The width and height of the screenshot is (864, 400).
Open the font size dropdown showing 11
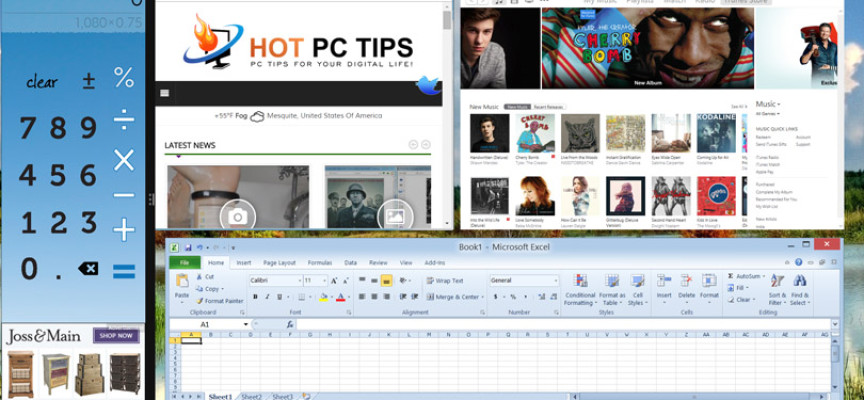325,281
